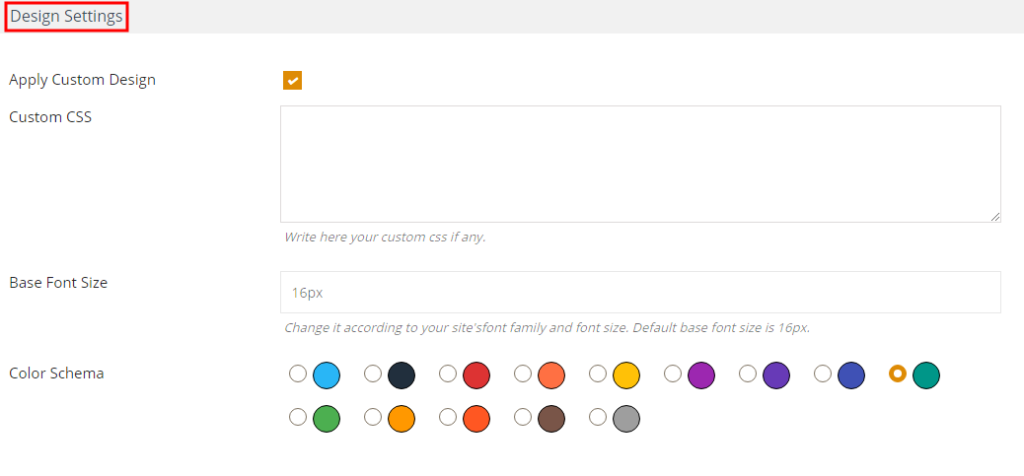Select the indigo blue color schema radio
1024x476 pixels.
coord(823,374)
